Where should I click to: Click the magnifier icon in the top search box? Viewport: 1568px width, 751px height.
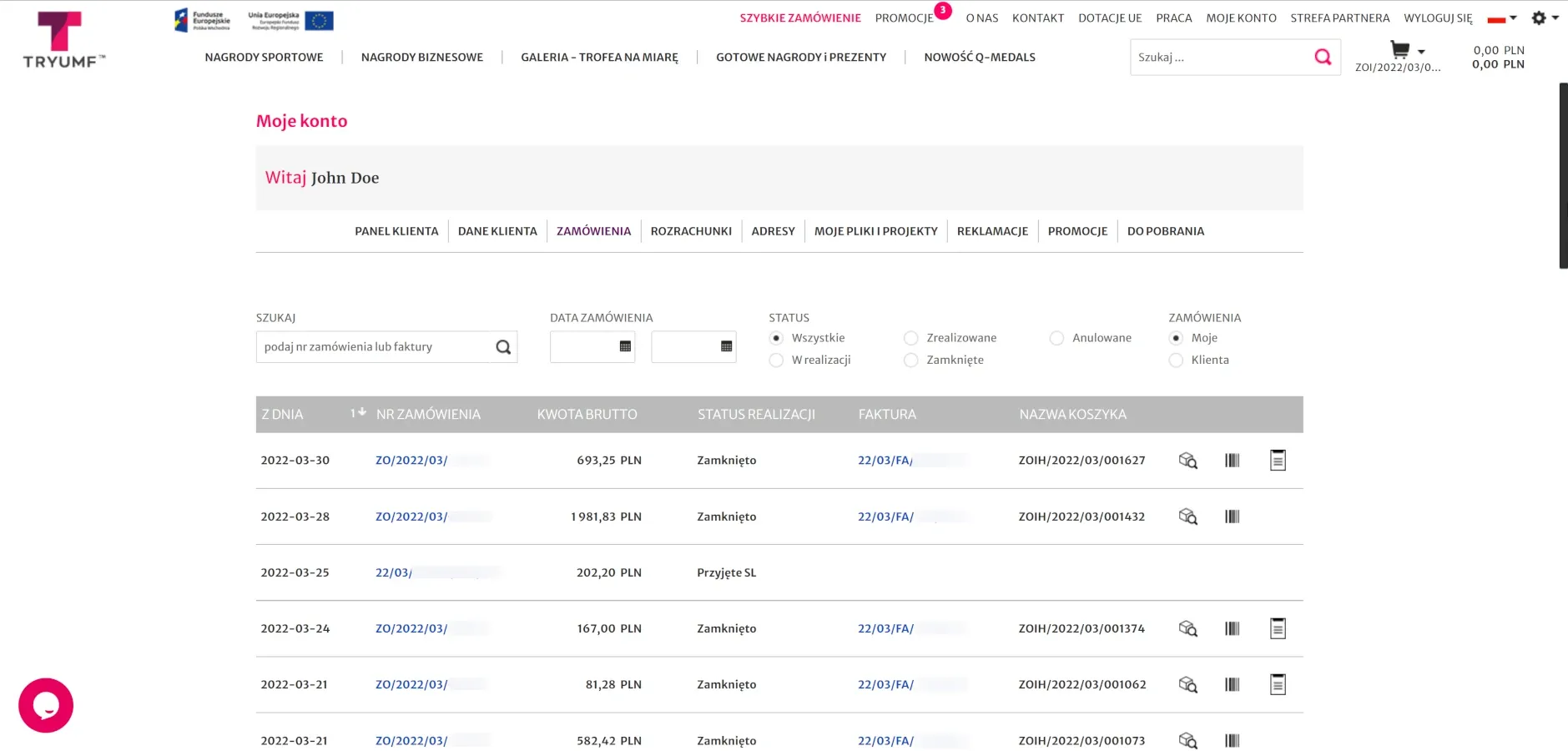point(1323,57)
